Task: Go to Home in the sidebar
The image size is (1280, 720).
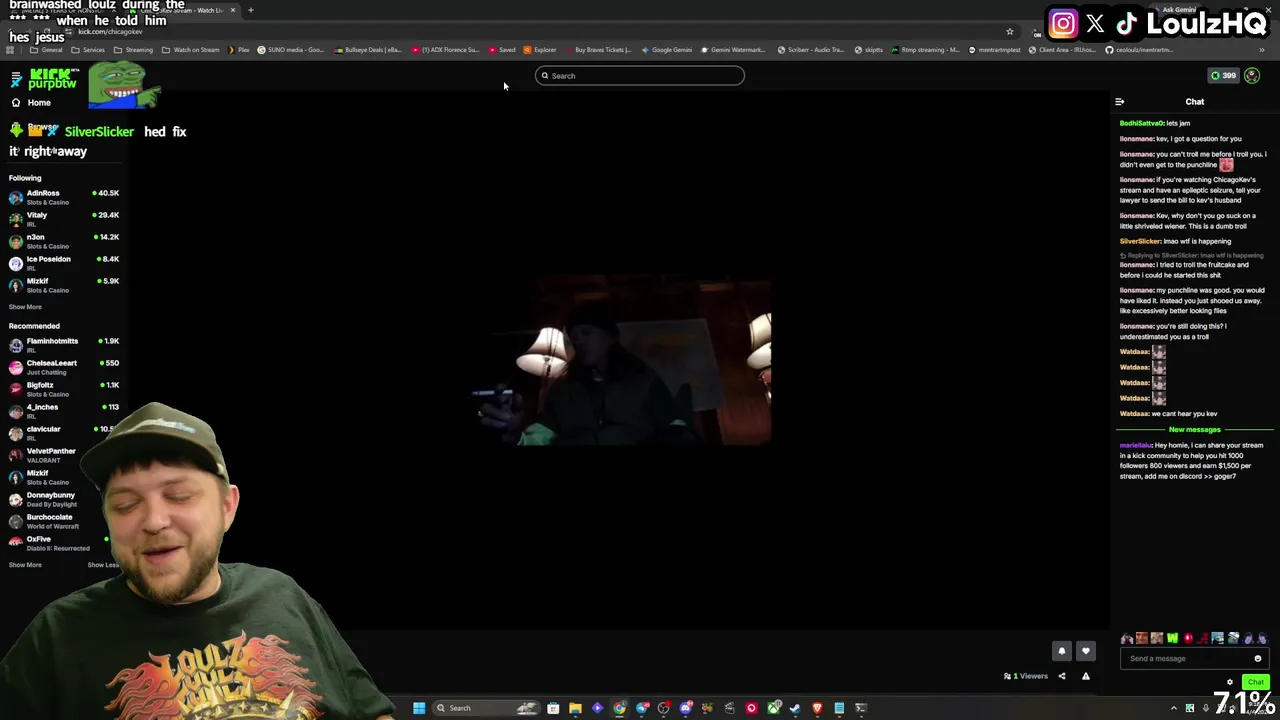Action: (39, 103)
